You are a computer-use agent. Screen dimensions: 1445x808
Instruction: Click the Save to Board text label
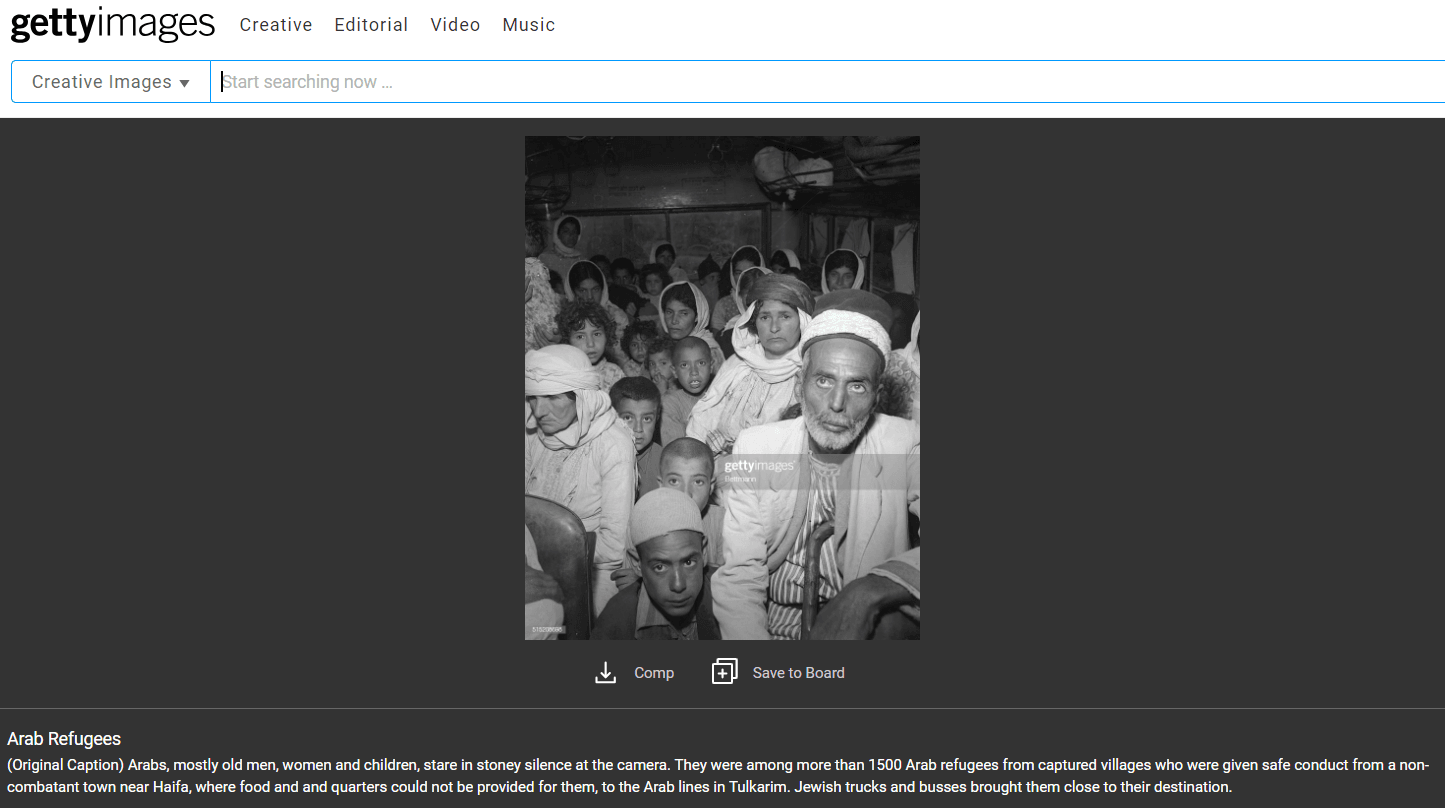798,673
